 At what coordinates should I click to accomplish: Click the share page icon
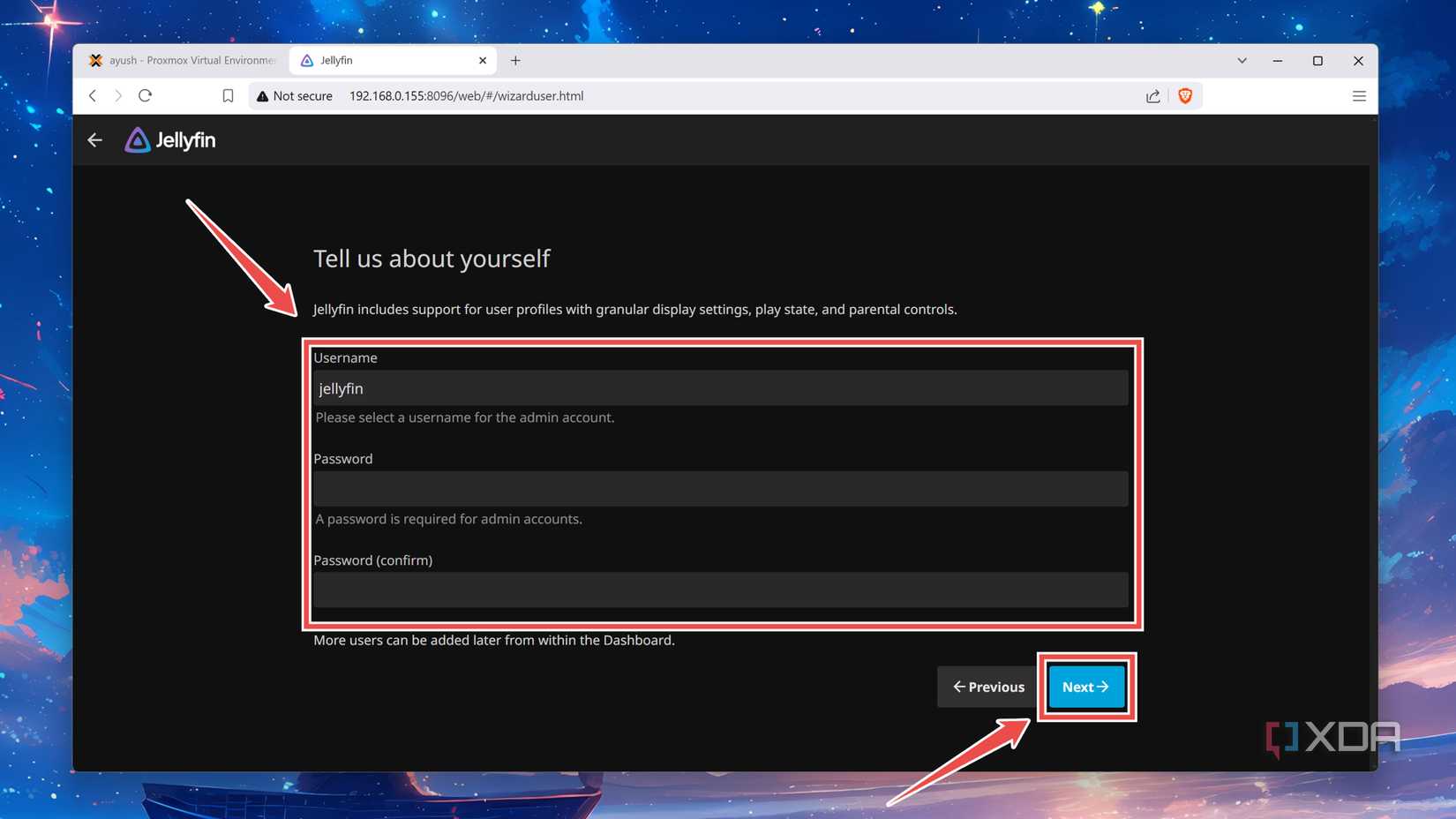(1152, 95)
